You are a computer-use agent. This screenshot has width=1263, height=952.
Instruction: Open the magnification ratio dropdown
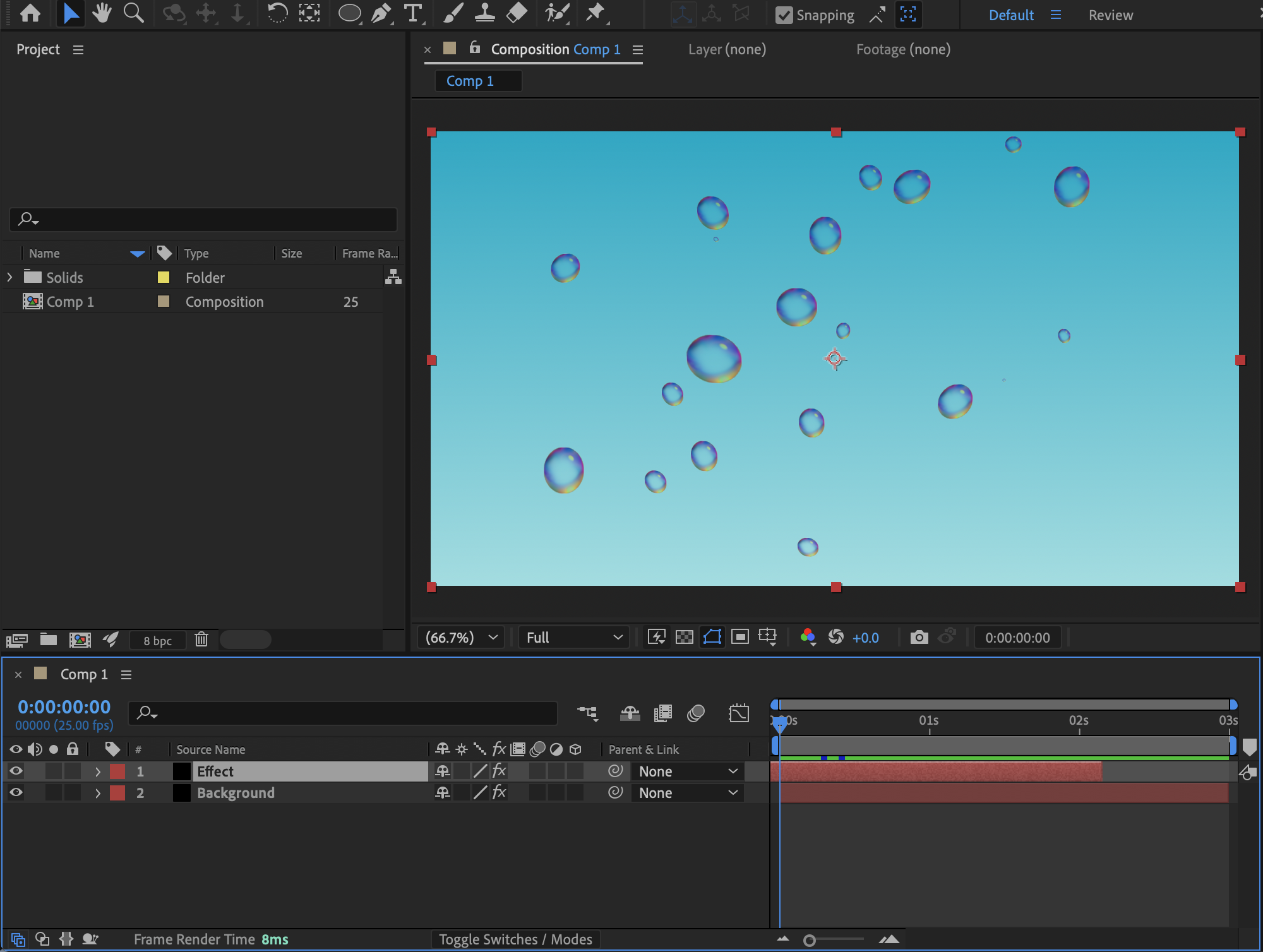[x=461, y=638]
